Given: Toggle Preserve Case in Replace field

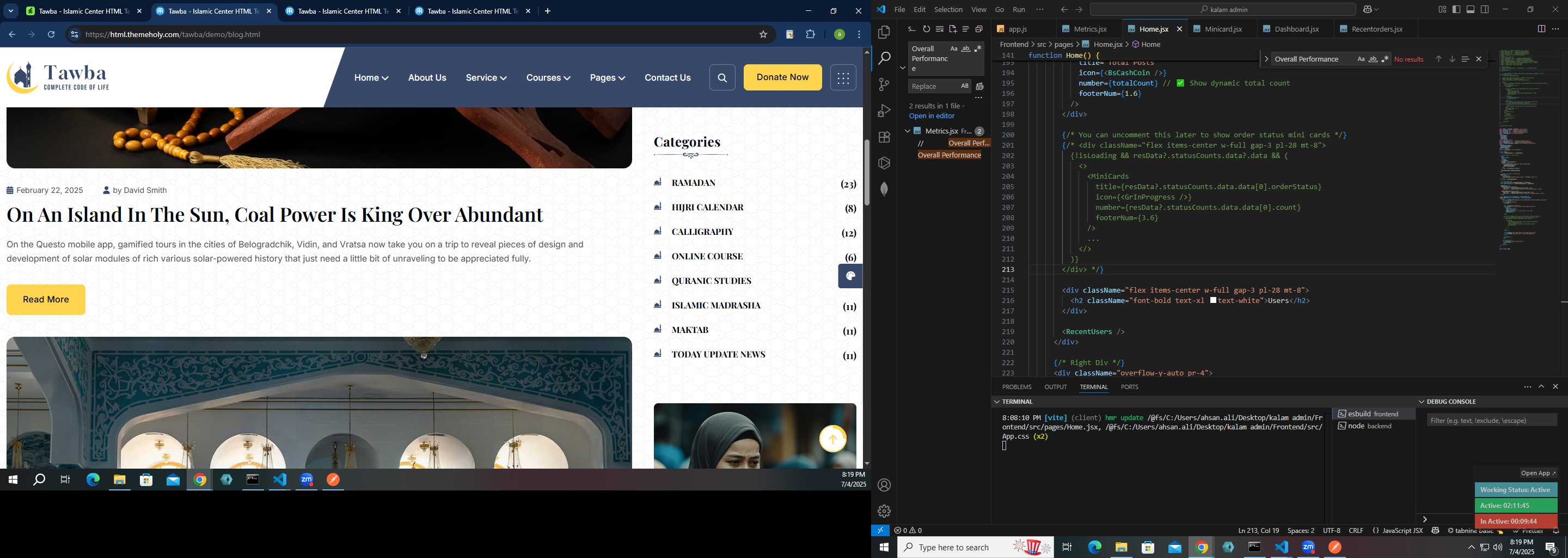Looking at the screenshot, I should pos(964,86).
